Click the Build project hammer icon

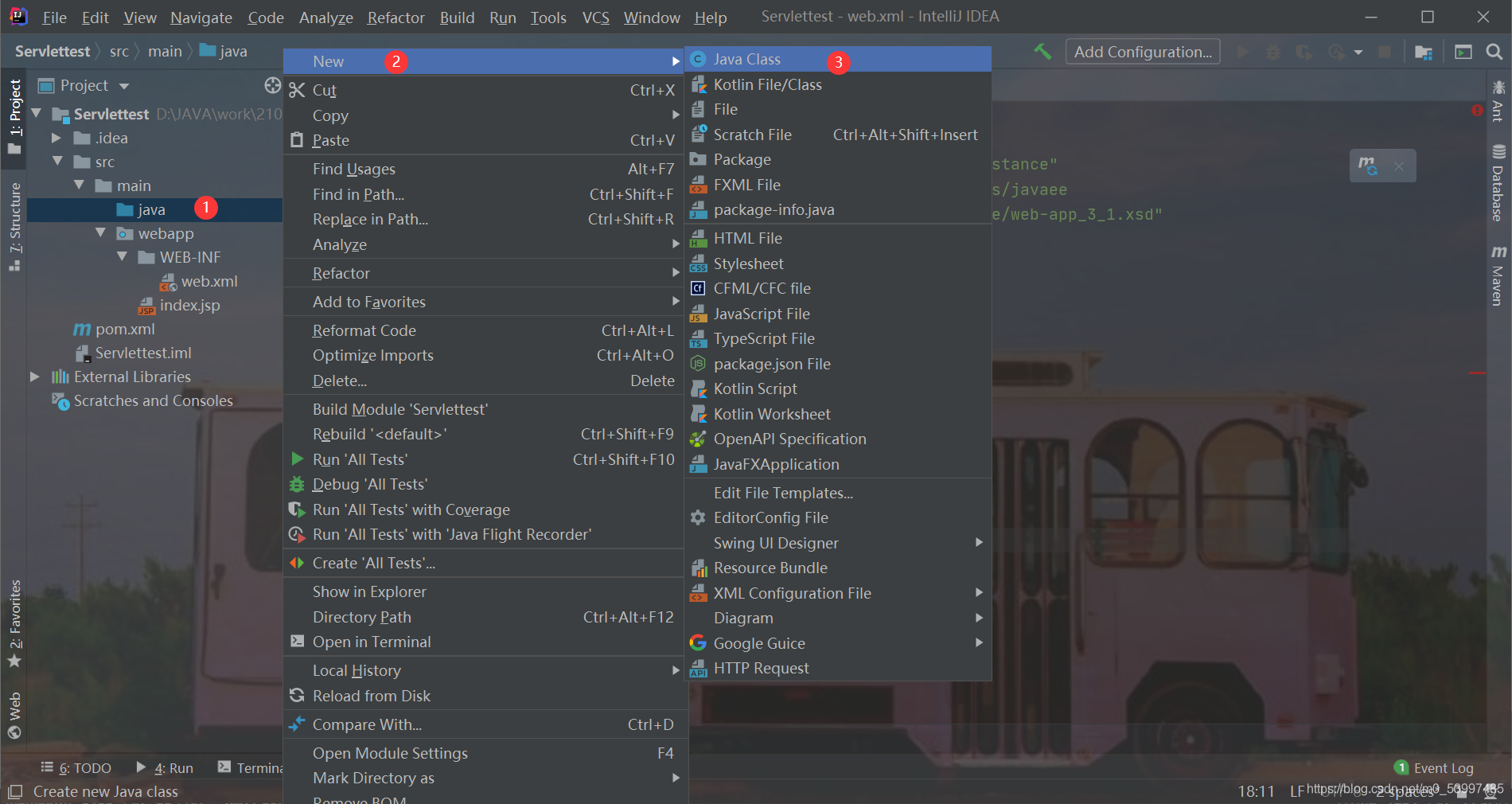[x=1042, y=52]
